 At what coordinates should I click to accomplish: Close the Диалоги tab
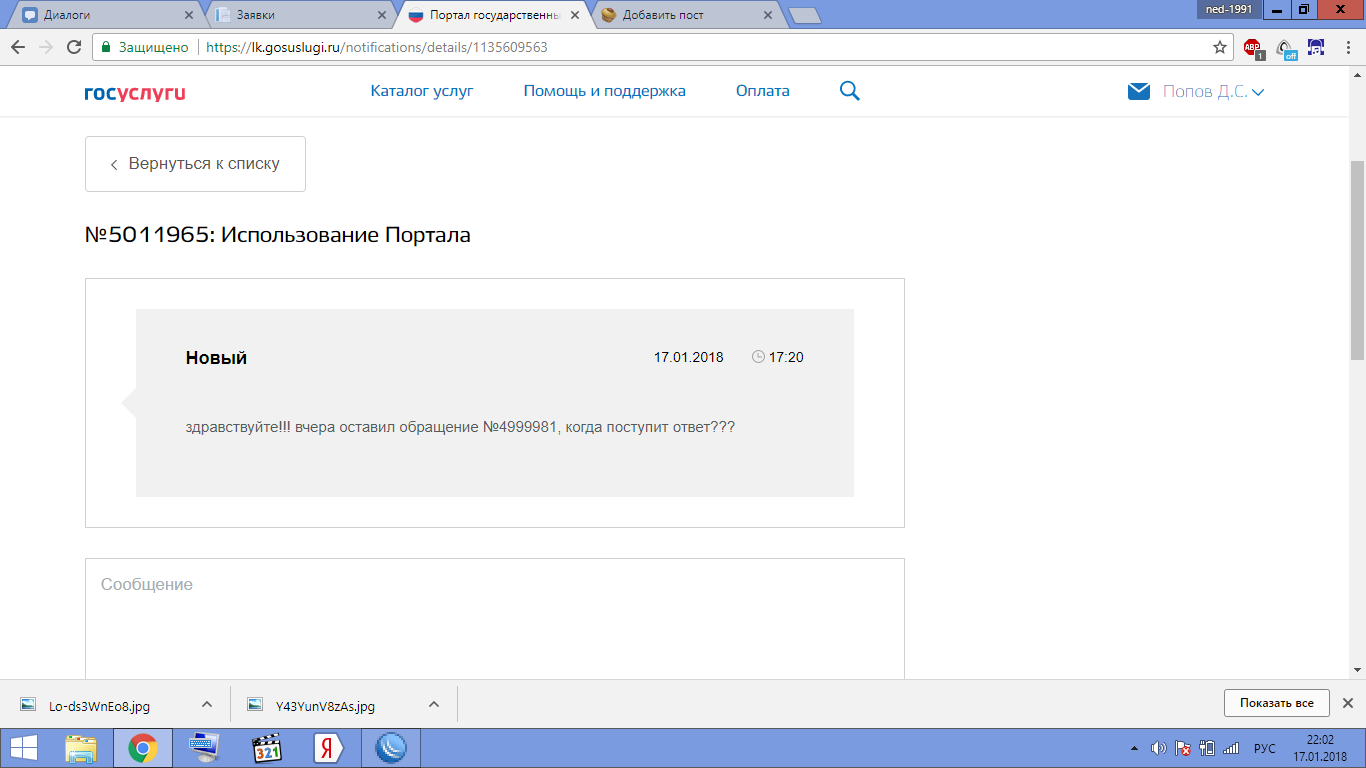pos(188,15)
